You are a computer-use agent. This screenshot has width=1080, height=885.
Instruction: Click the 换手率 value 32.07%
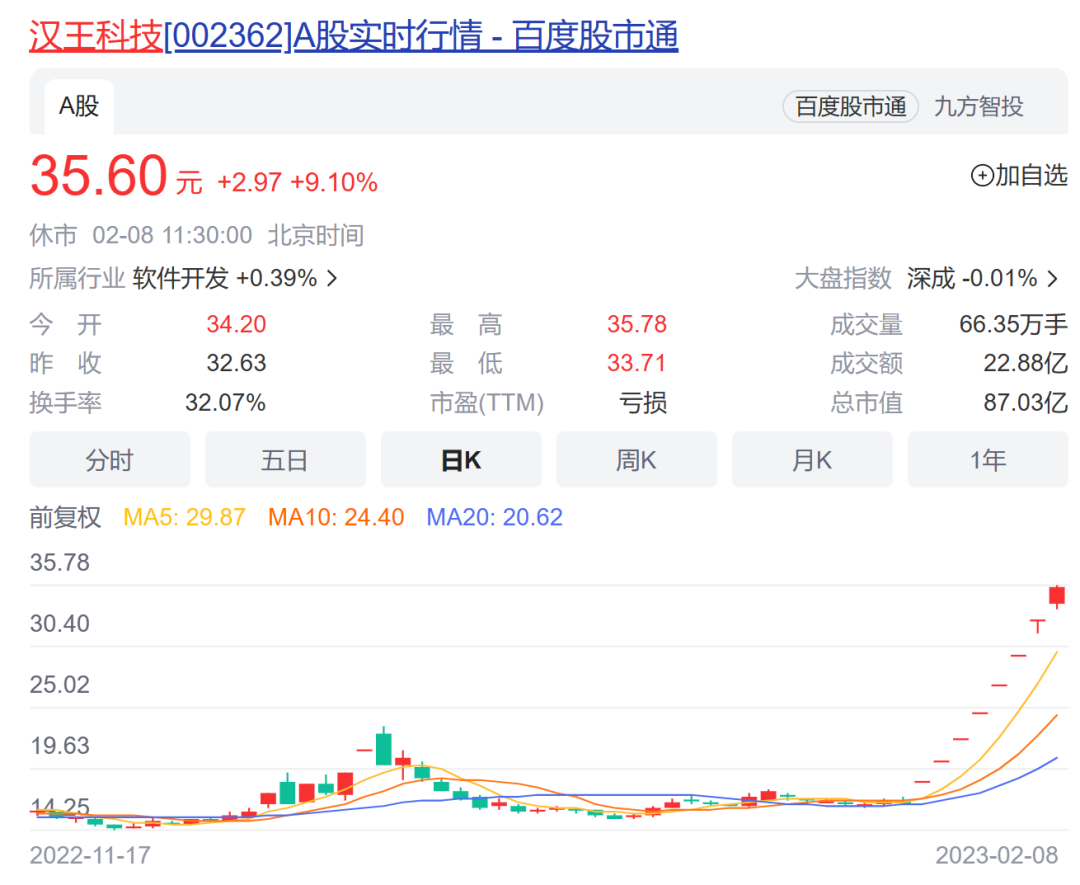(x=225, y=402)
